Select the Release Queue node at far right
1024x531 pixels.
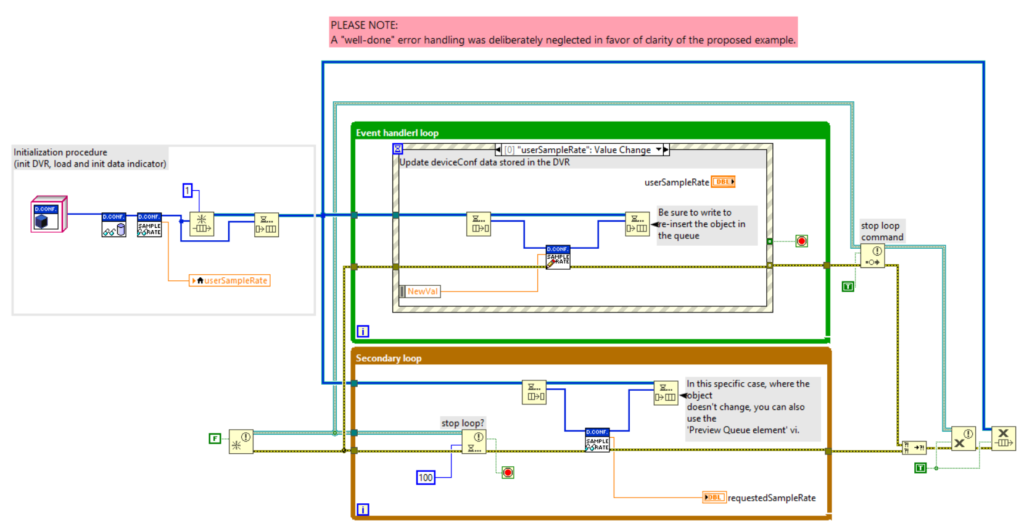coord(1003,438)
